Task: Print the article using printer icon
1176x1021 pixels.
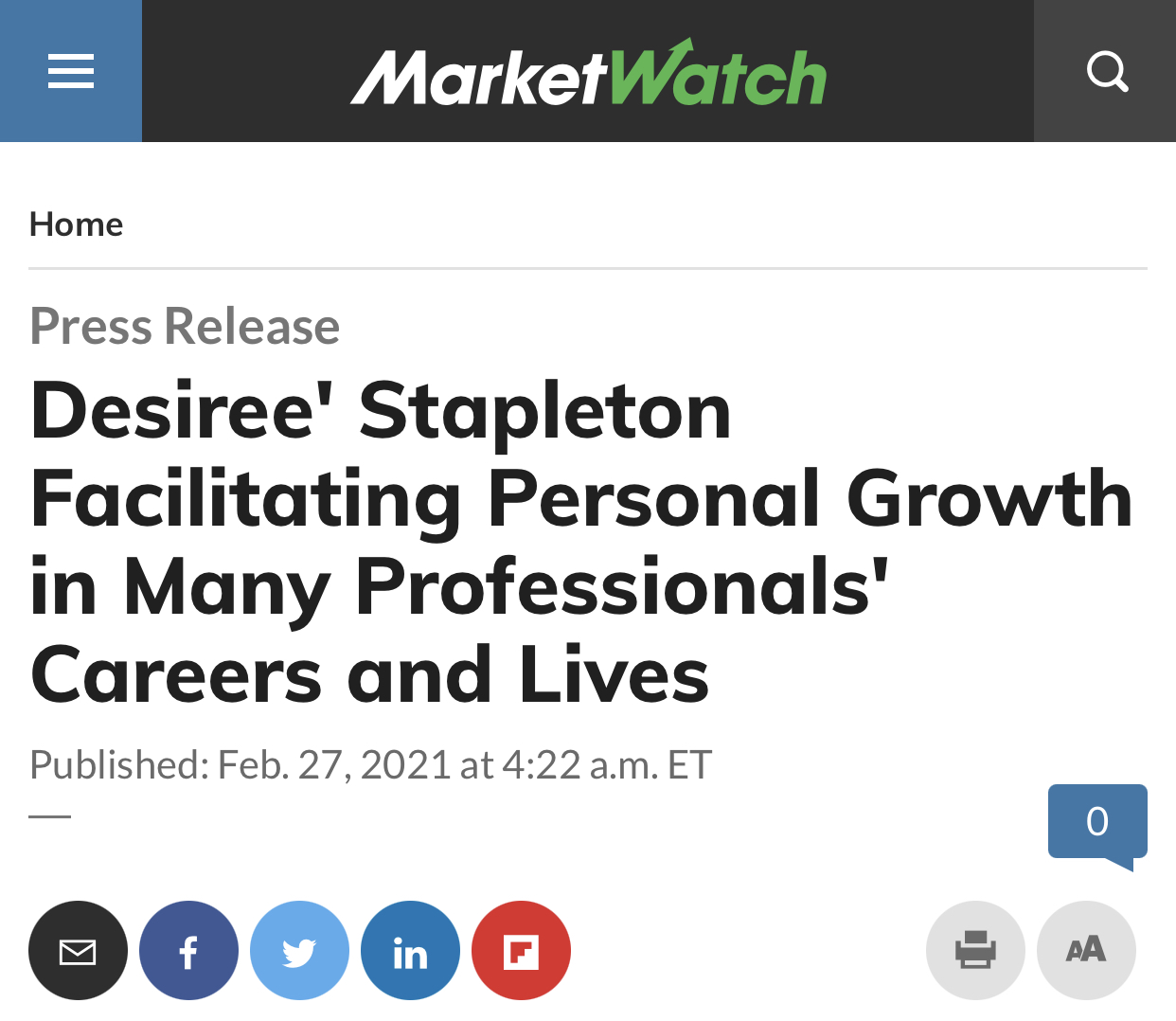Action: [x=975, y=950]
